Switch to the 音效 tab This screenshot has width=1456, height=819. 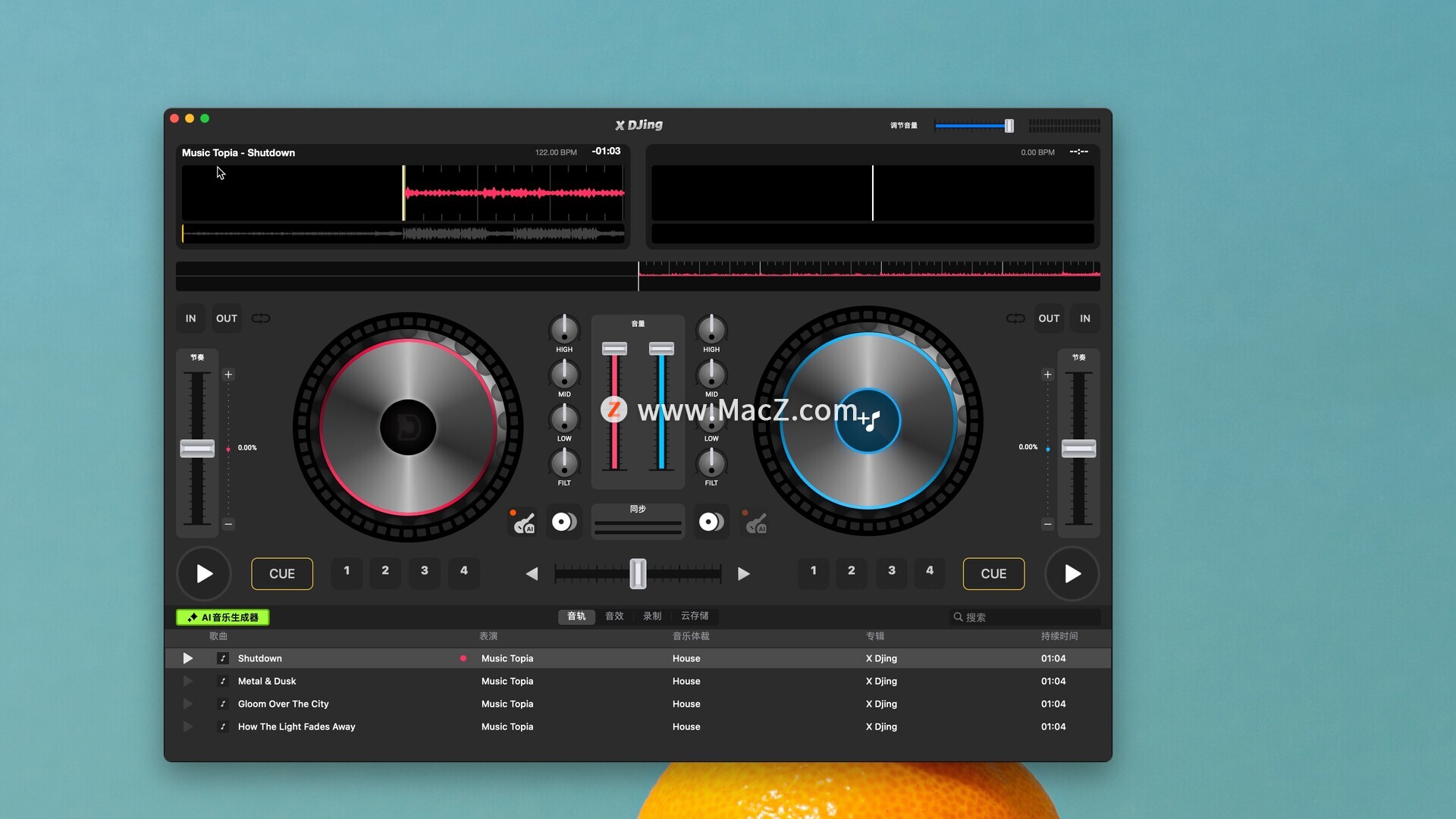tap(614, 617)
